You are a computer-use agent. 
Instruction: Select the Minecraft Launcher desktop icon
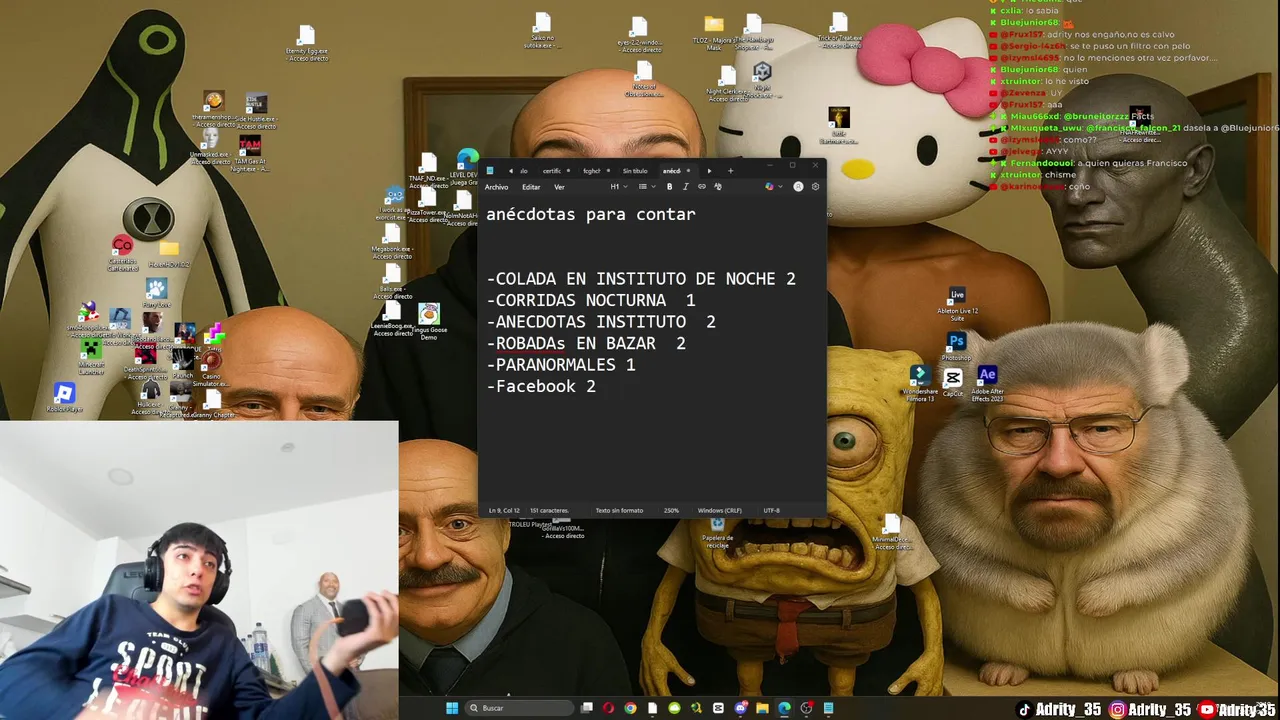click(x=91, y=358)
